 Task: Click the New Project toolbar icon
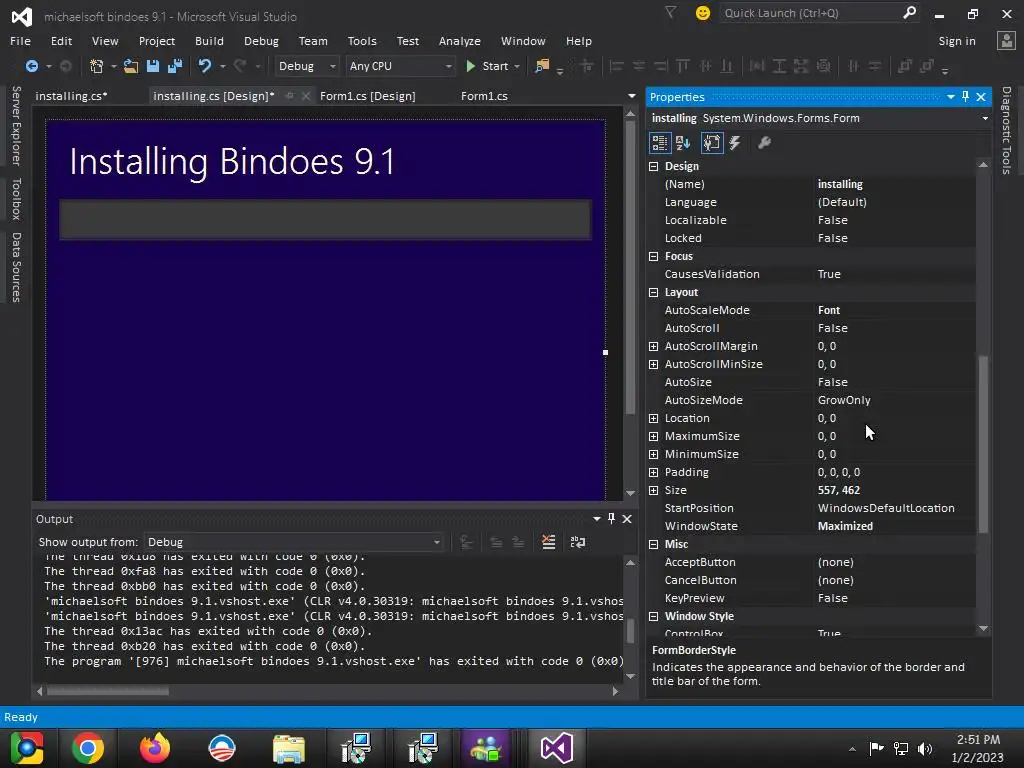[x=97, y=66]
